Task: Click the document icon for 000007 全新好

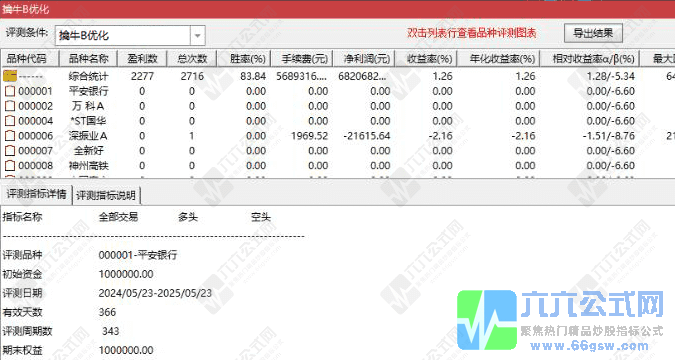Action: 10,151
